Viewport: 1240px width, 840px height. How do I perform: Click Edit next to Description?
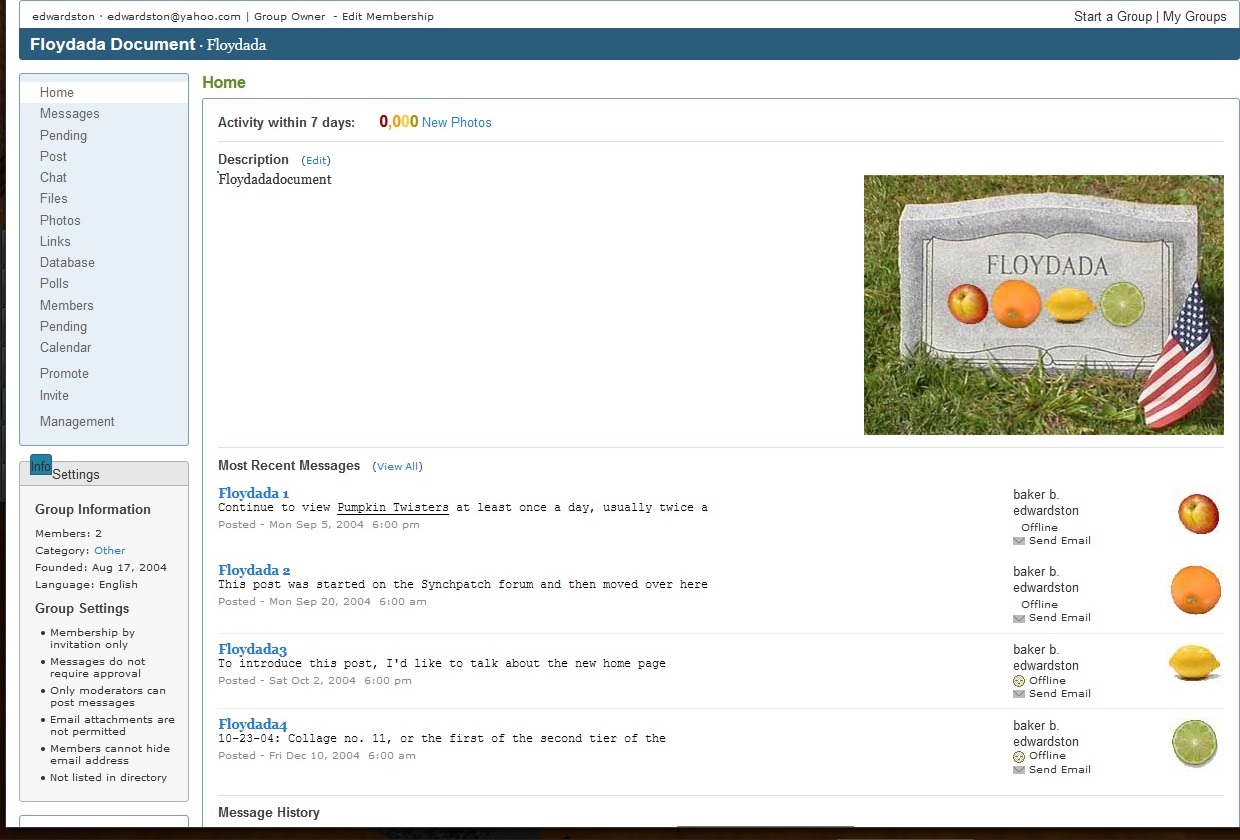(316, 161)
